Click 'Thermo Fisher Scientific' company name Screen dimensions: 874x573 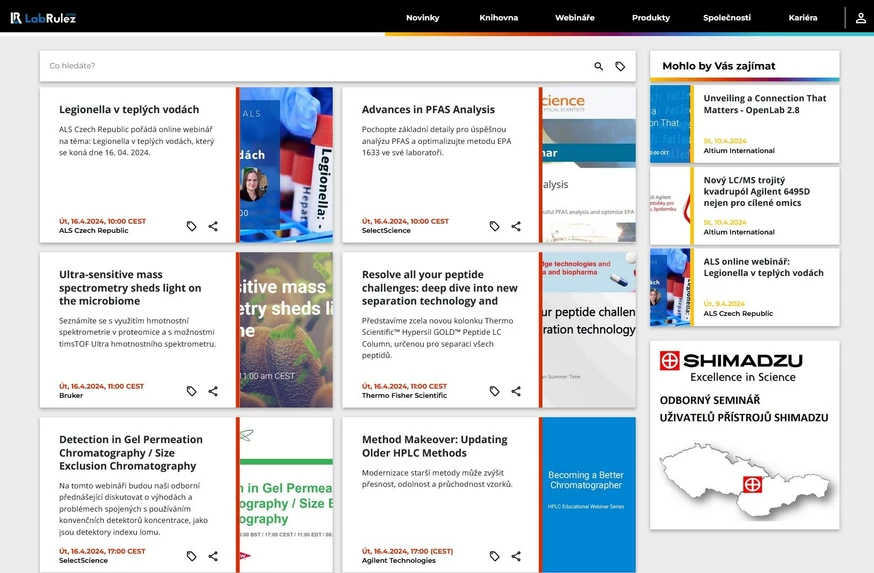click(404, 396)
